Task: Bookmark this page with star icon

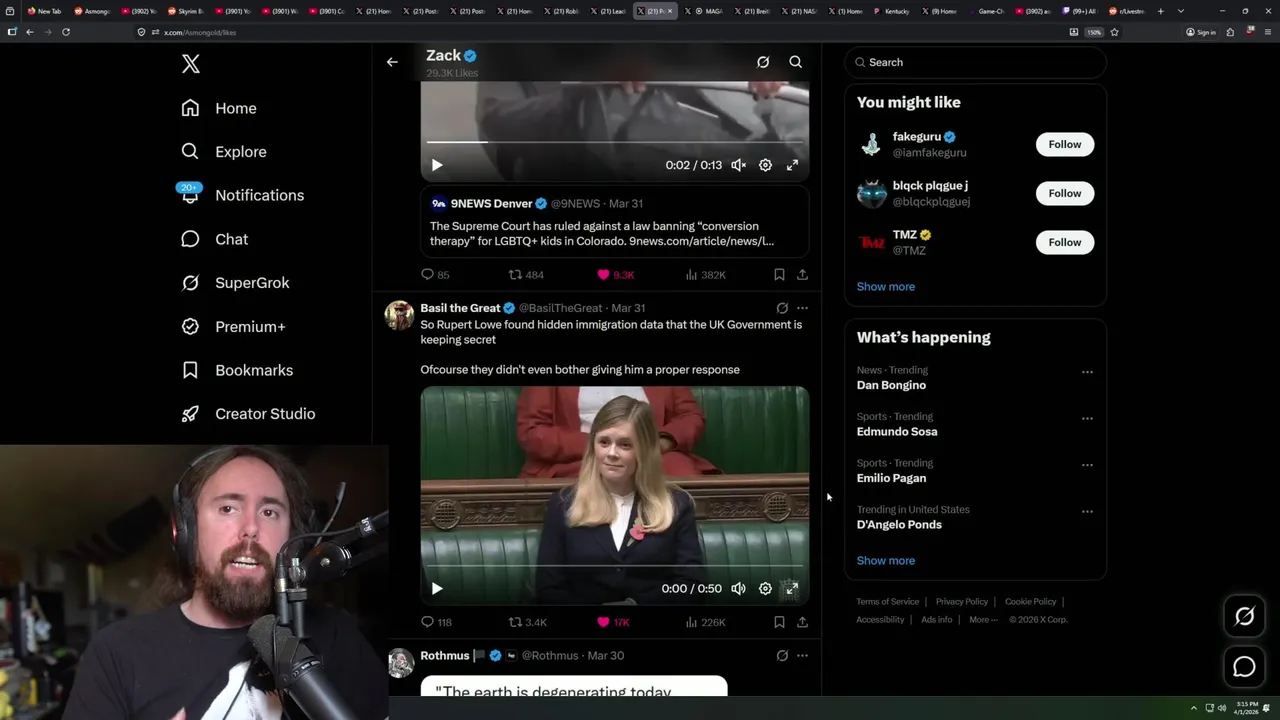Action: (x=1114, y=32)
